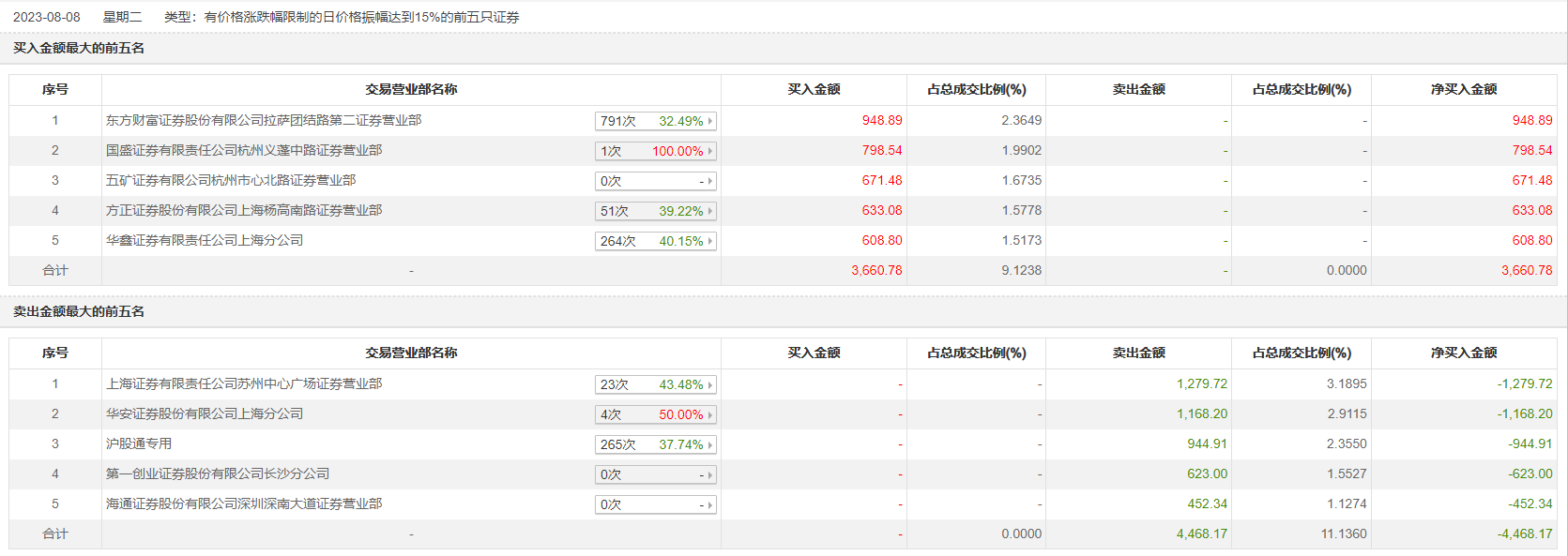Expand the 23次 43.48% stats dropdown
Screen dimensions: 1568x556
655,384
